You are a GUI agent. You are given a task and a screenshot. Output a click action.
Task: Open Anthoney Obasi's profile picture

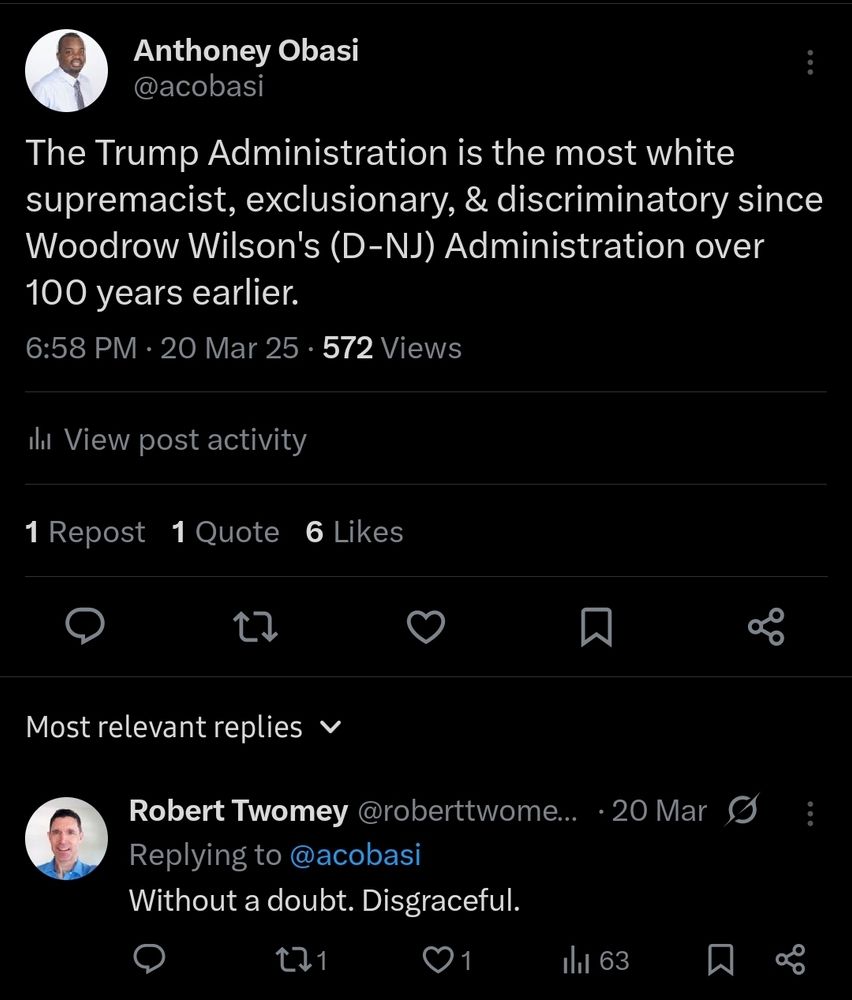[66, 70]
